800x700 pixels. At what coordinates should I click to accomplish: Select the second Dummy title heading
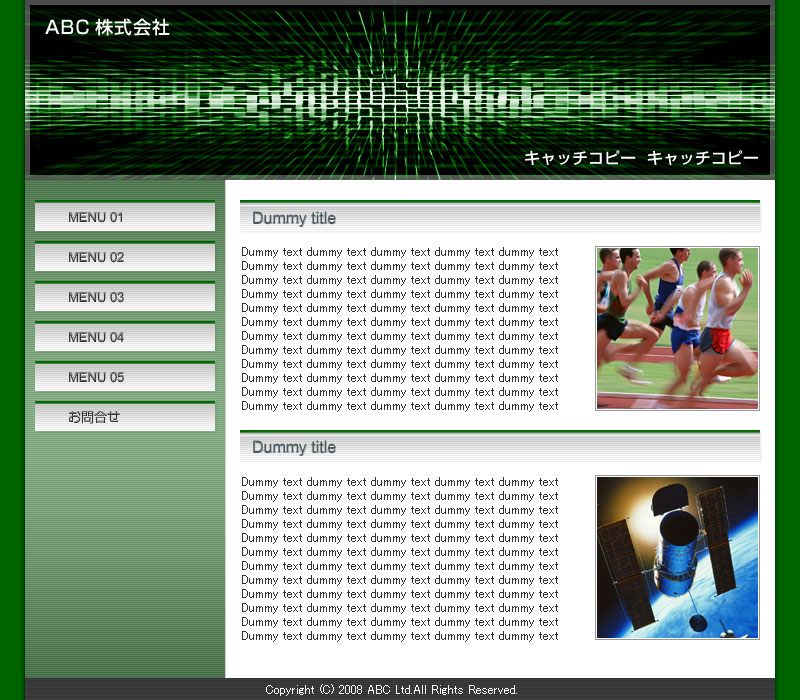[x=294, y=447]
